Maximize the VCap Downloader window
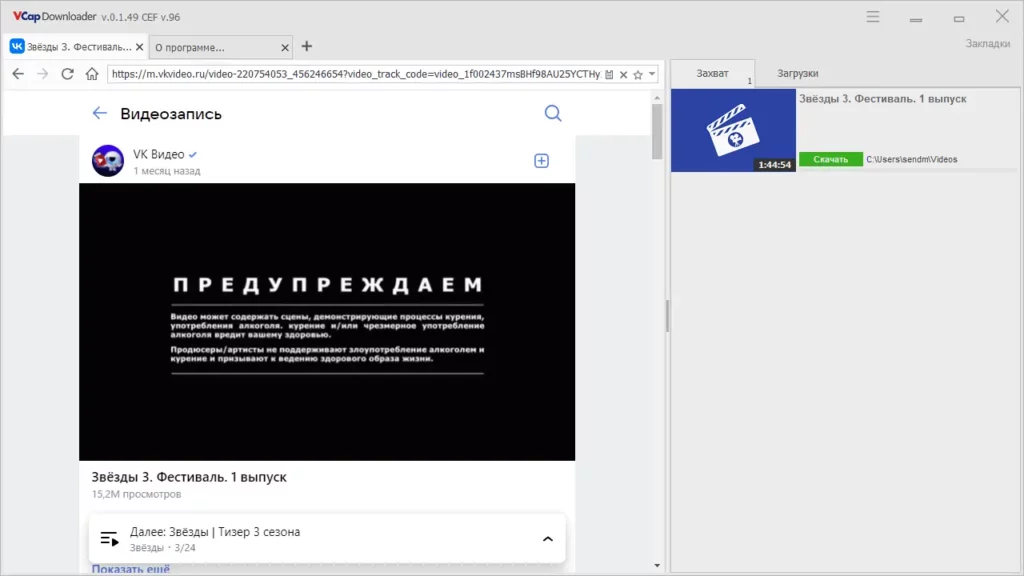The width and height of the screenshot is (1024, 576). point(959,19)
